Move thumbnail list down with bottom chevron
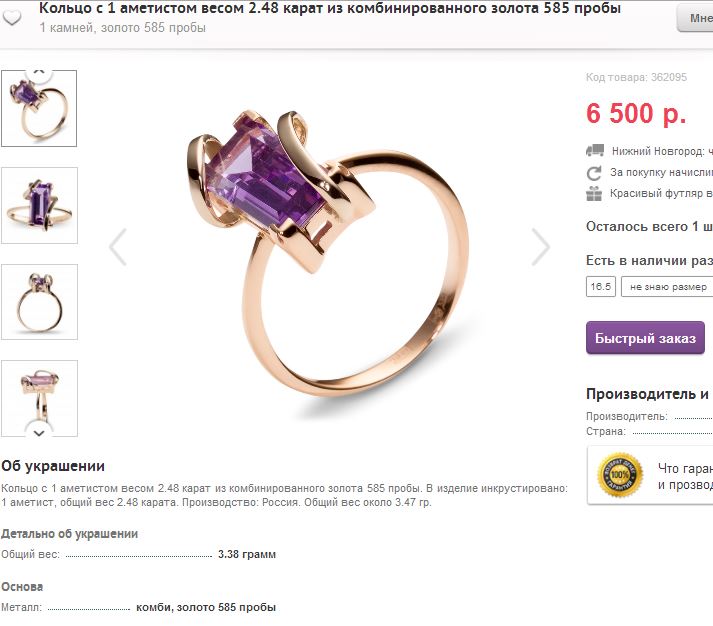Screen dimensions: 713x626 (x=39, y=432)
